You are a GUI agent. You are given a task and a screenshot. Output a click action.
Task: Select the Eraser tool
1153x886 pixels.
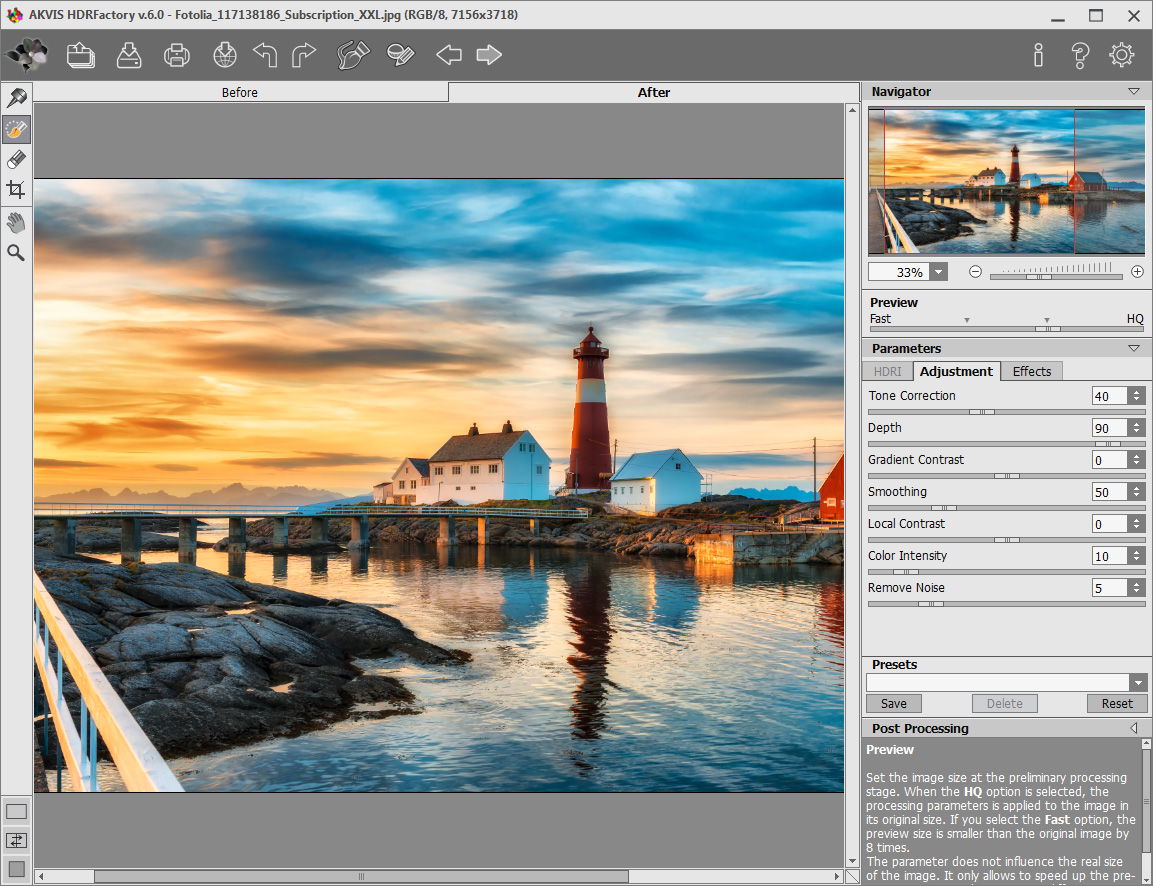(16, 159)
